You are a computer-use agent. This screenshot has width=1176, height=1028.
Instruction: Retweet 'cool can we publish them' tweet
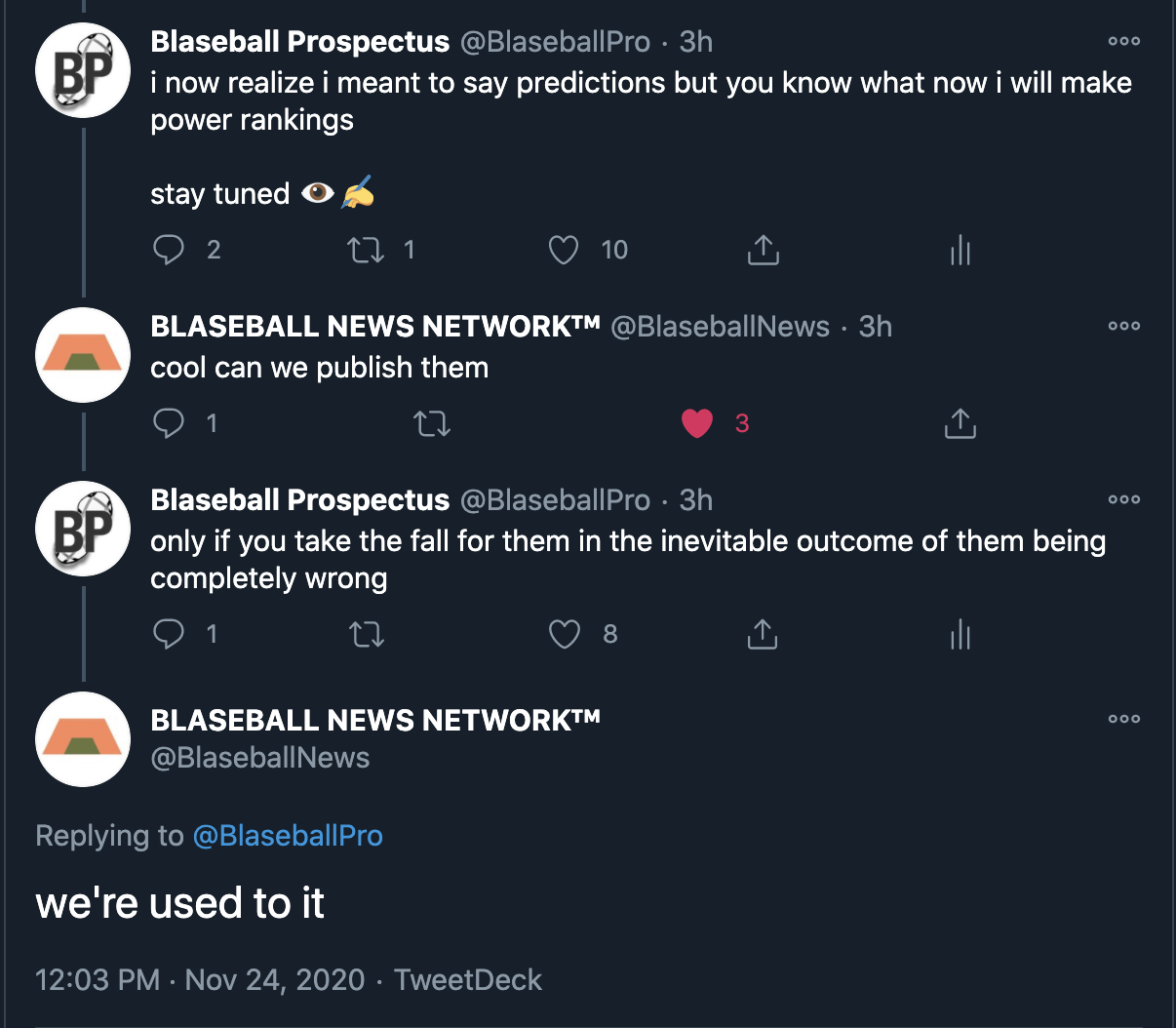(432, 423)
